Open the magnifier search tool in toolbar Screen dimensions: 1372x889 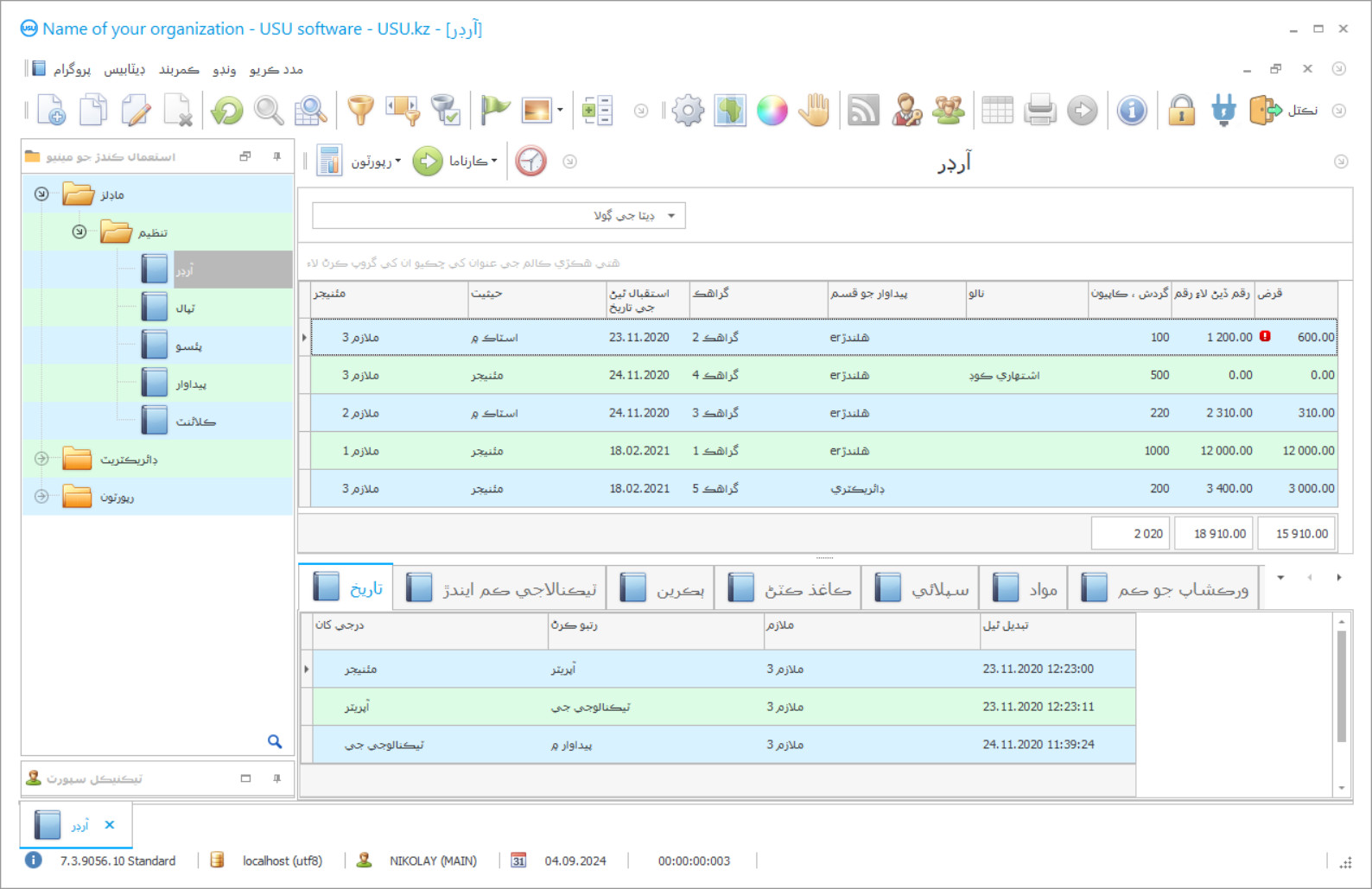[x=269, y=111]
